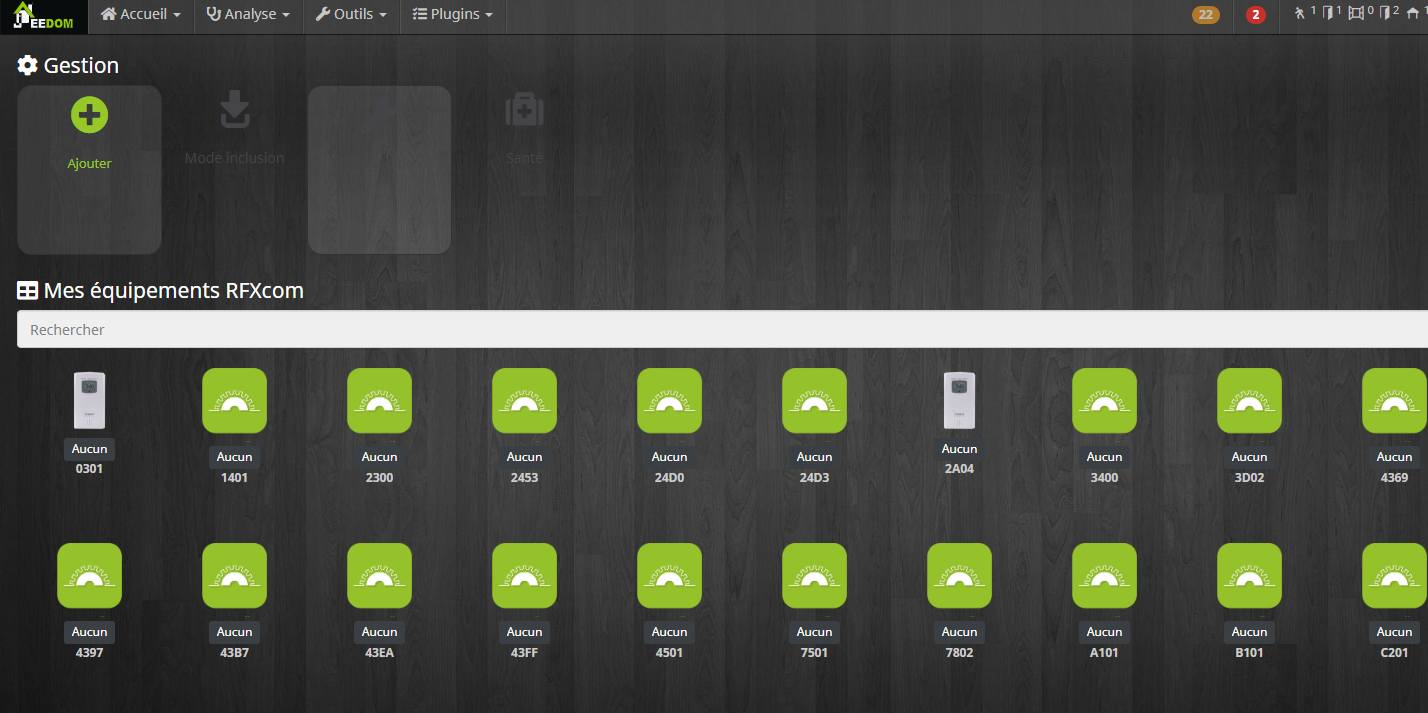This screenshot has height=713, width=1428.
Task: Click the Jeedom logo
Action: [43, 16]
